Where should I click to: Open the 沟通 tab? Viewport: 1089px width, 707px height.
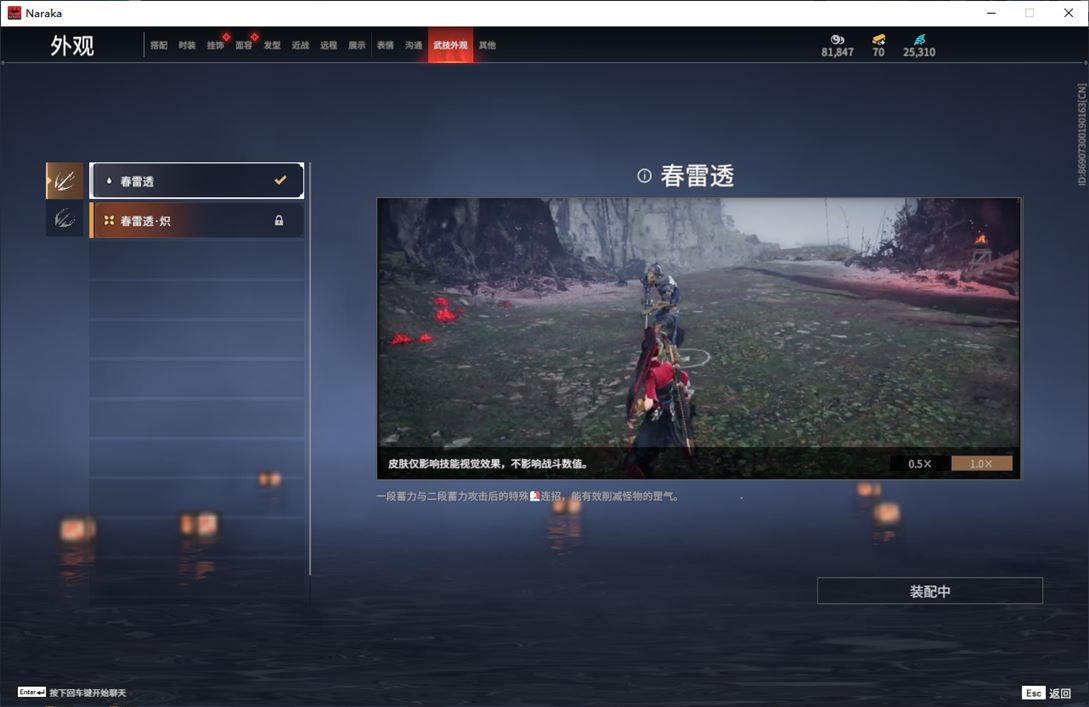point(414,45)
